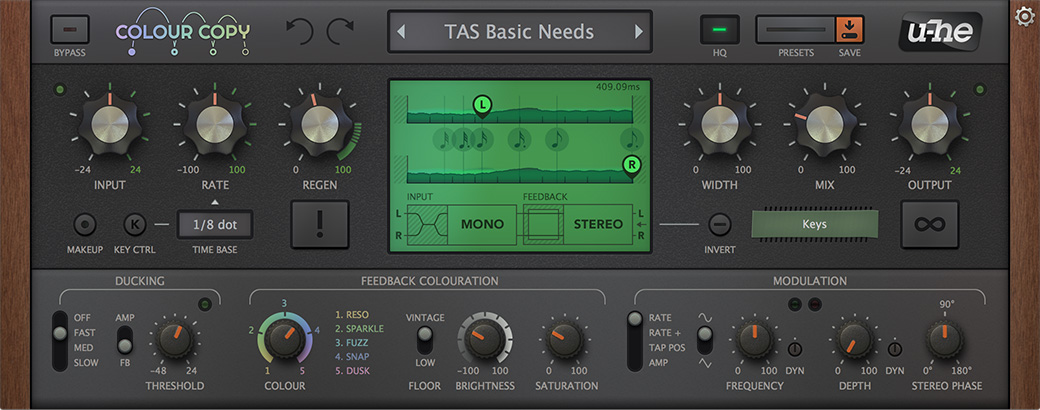Viewport: 1040px width, 410px height.
Task: Select colour 2. SPARKLE
Action: tap(359, 328)
